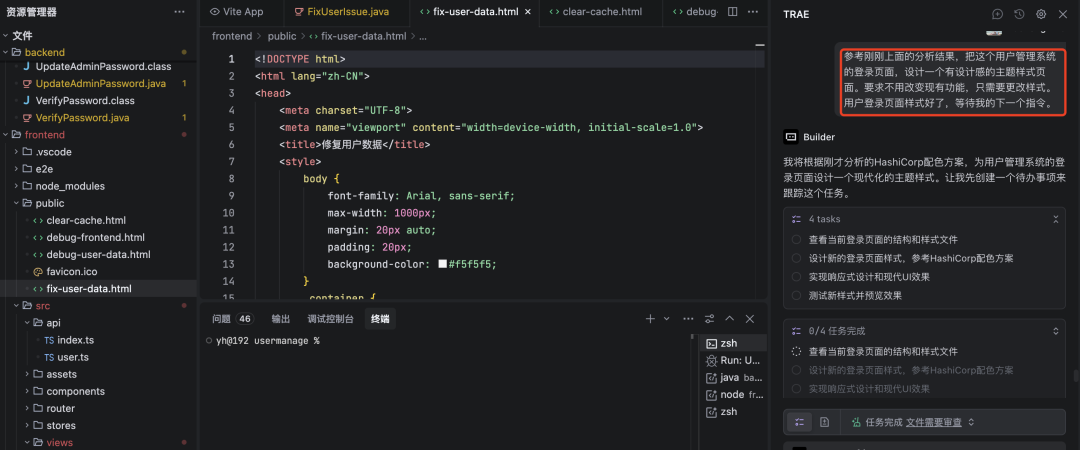Split the editor to the right
Image resolution: width=1080 pixels, height=450 pixels.
[733, 12]
